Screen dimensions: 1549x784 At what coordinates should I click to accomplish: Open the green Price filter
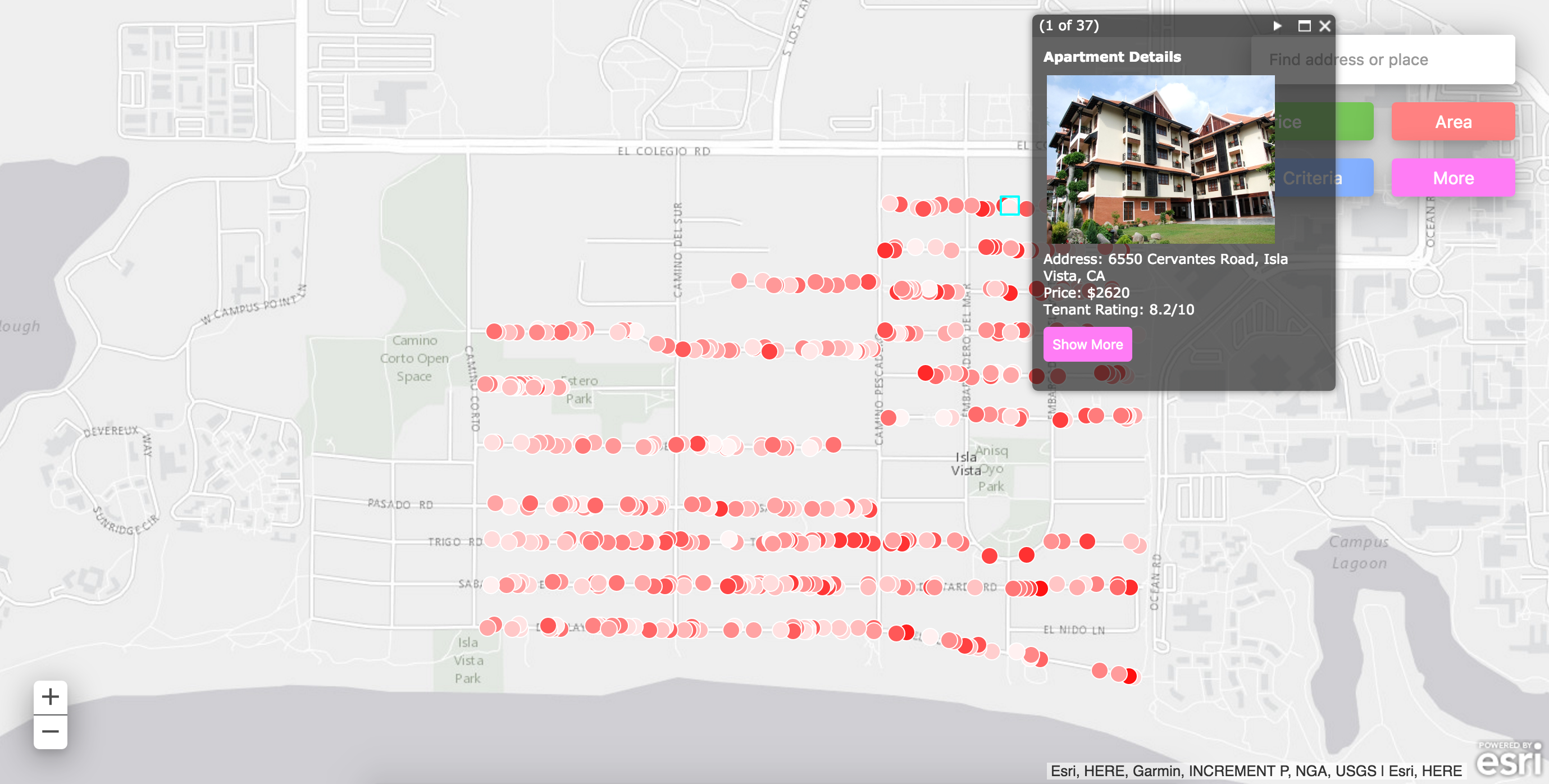[x=1353, y=122]
